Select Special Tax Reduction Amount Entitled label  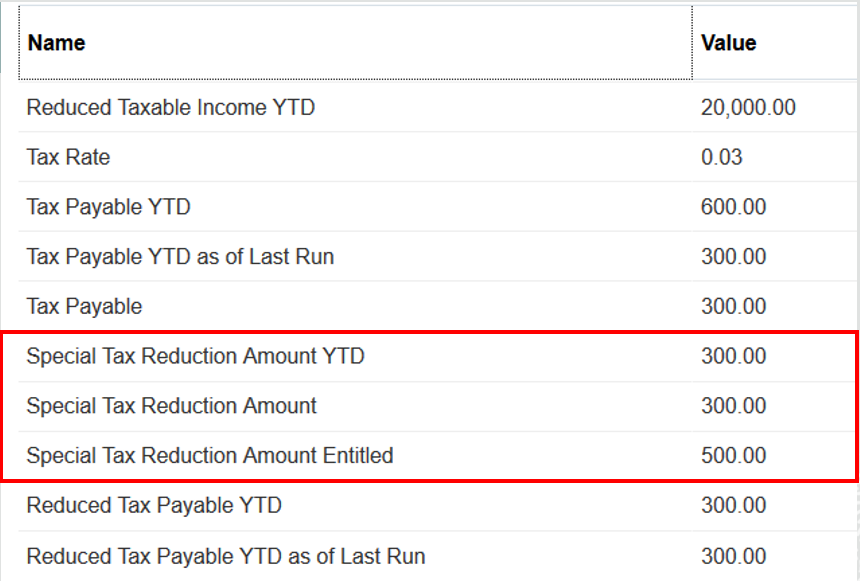click(x=210, y=456)
